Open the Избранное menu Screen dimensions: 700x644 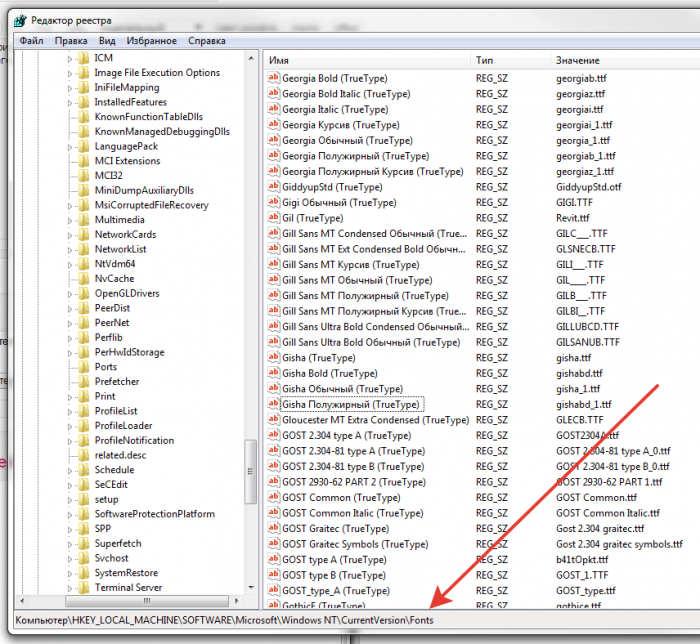coord(151,41)
